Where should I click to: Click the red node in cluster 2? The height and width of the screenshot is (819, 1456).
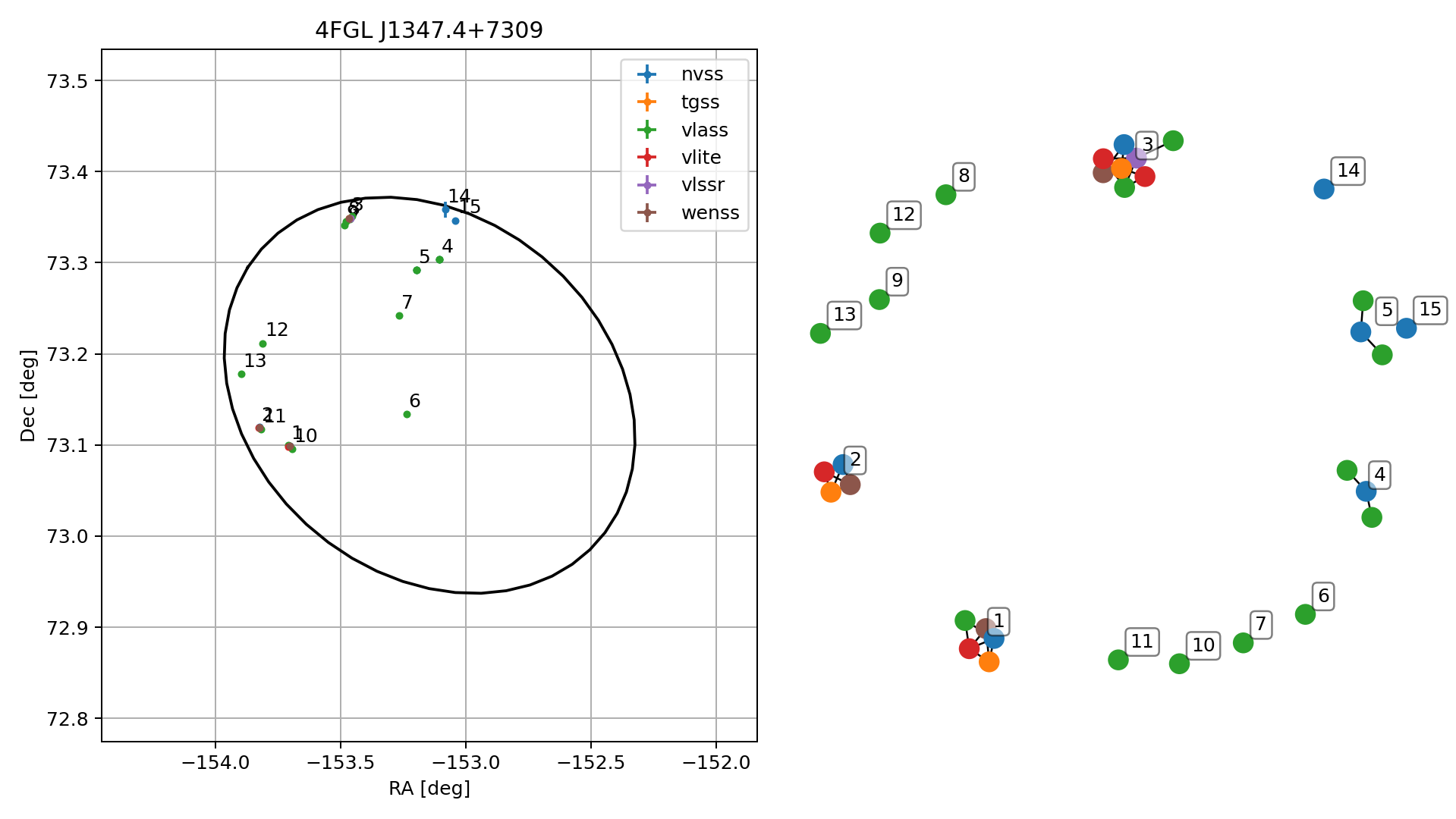coord(824,472)
